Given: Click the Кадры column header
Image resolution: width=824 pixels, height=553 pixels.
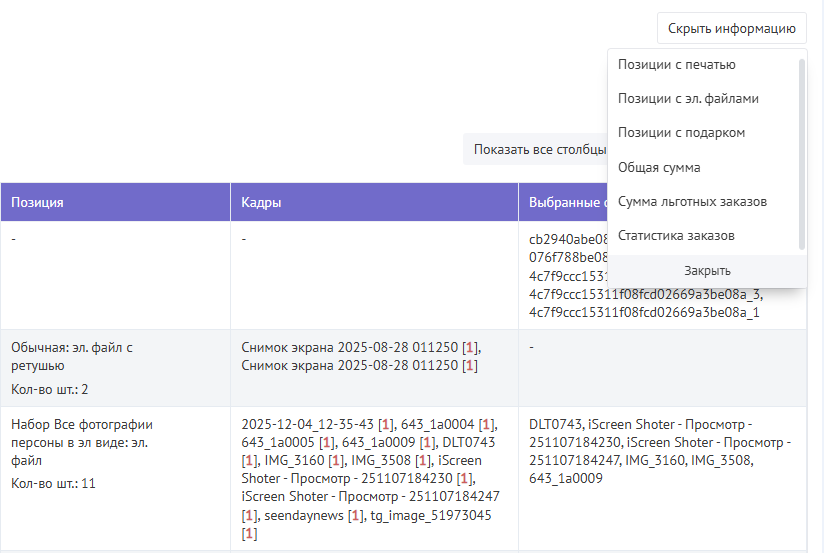Looking at the screenshot, I should (261, 202).
